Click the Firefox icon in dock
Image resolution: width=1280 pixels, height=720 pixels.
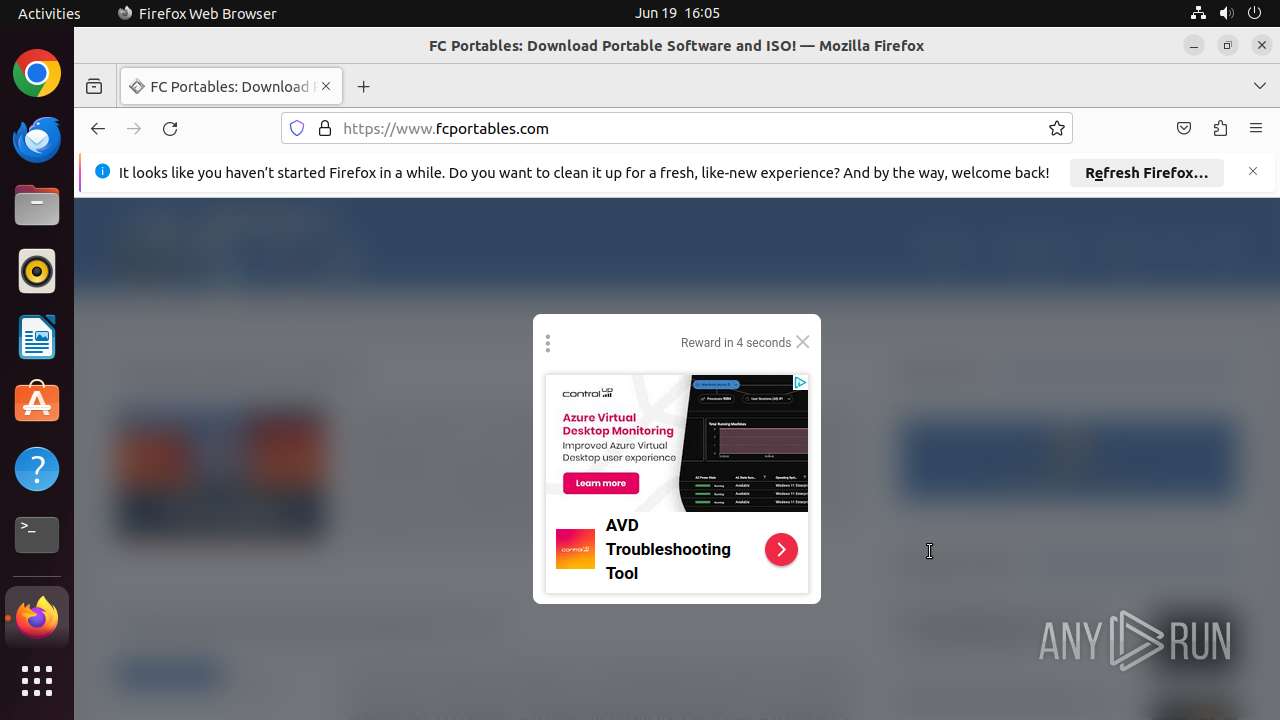pos(37,617)
